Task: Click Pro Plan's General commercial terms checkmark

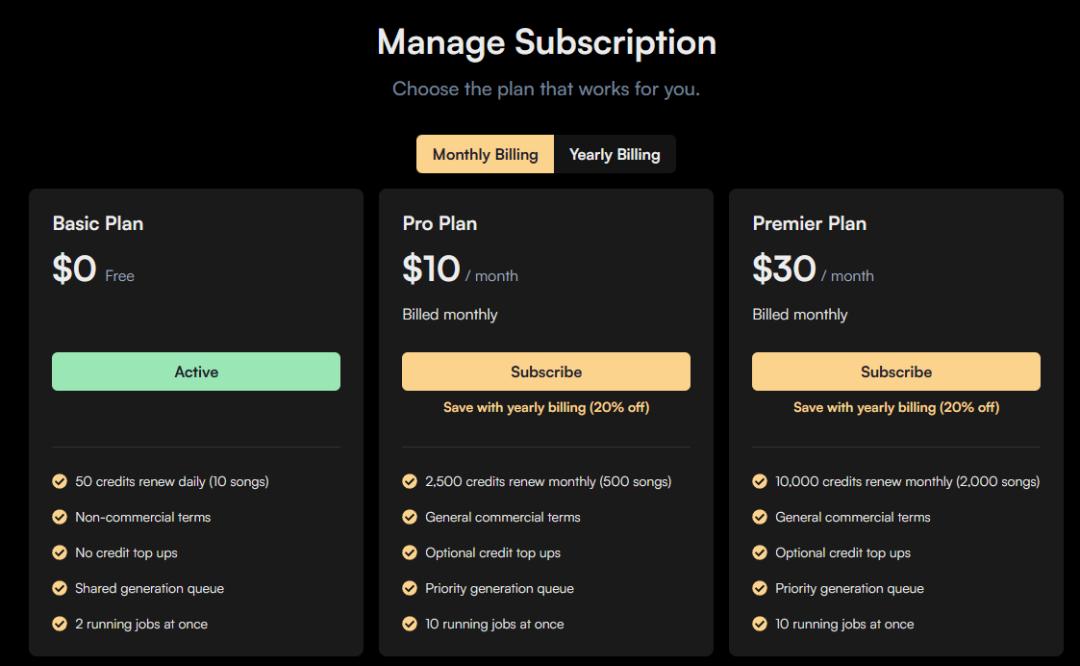Action: point(410,517)
